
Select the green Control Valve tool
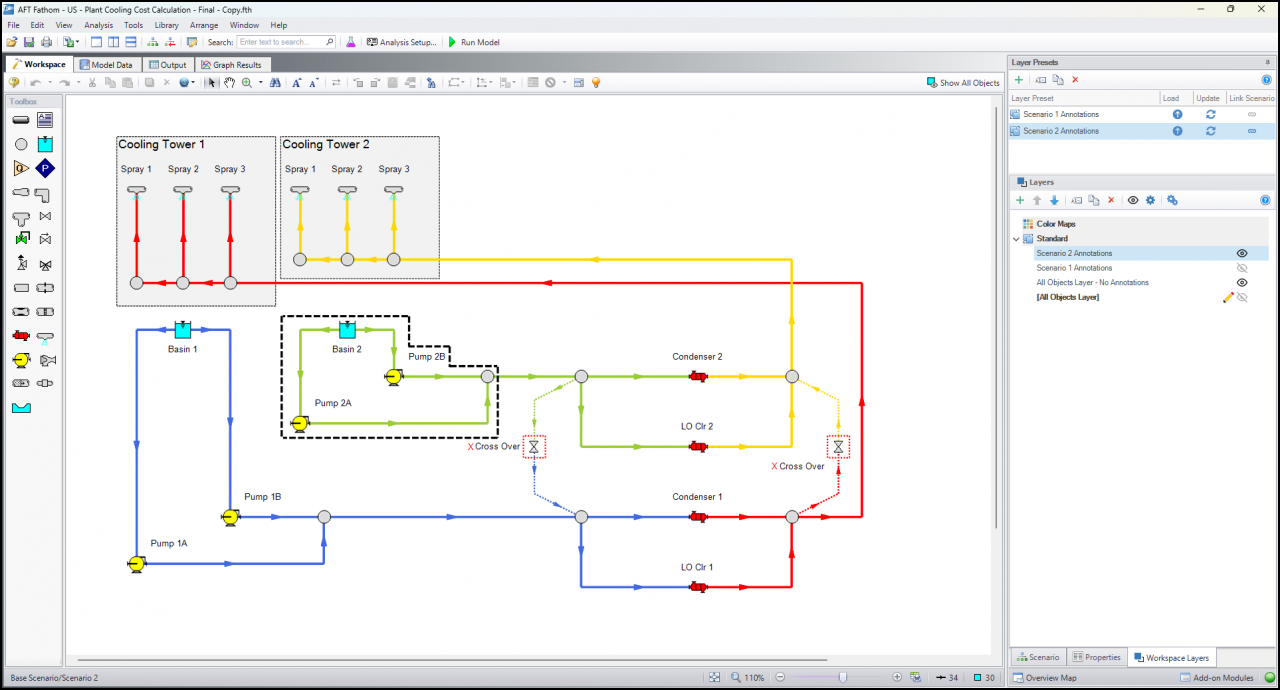pos(21,240)
